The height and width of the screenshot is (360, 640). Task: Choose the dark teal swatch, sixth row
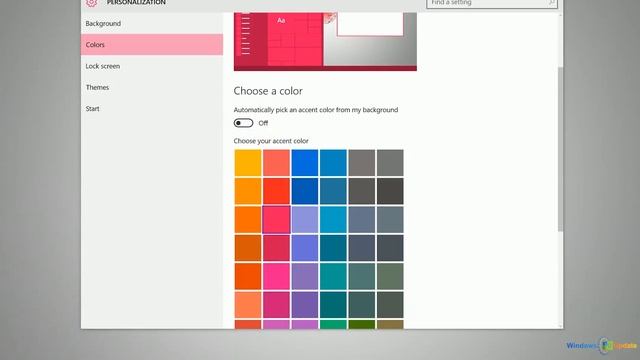(333, 304)
